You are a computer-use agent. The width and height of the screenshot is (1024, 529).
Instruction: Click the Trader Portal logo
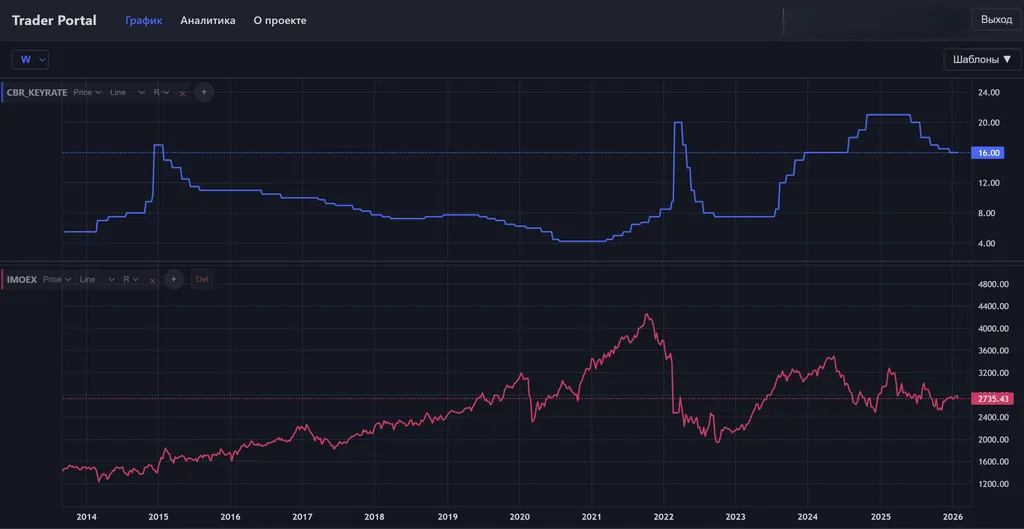[x=54, y=20]
